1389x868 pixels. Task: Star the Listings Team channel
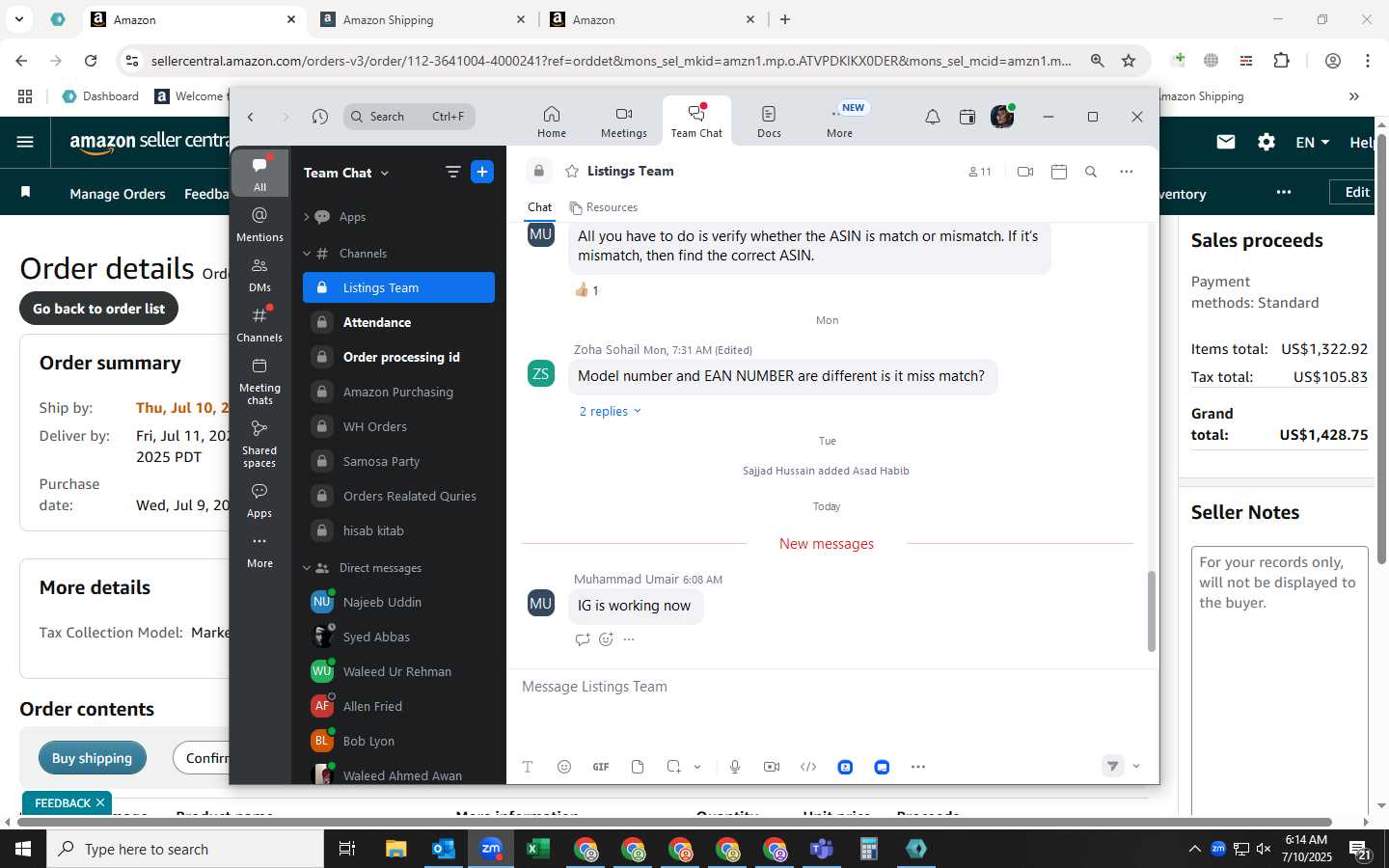[572, 171]
